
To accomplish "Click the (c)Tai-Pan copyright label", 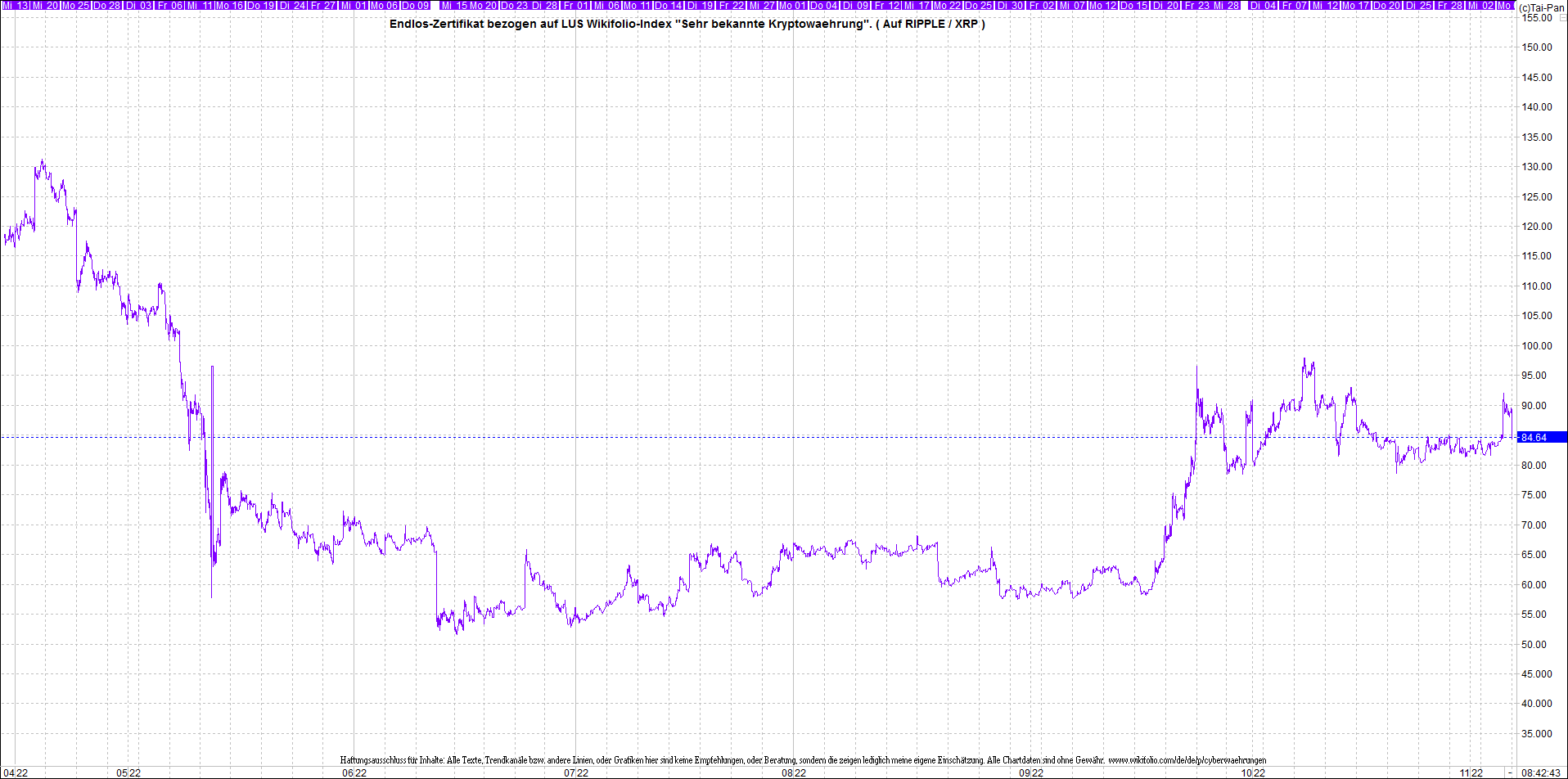I will [x=1541, y=7].
